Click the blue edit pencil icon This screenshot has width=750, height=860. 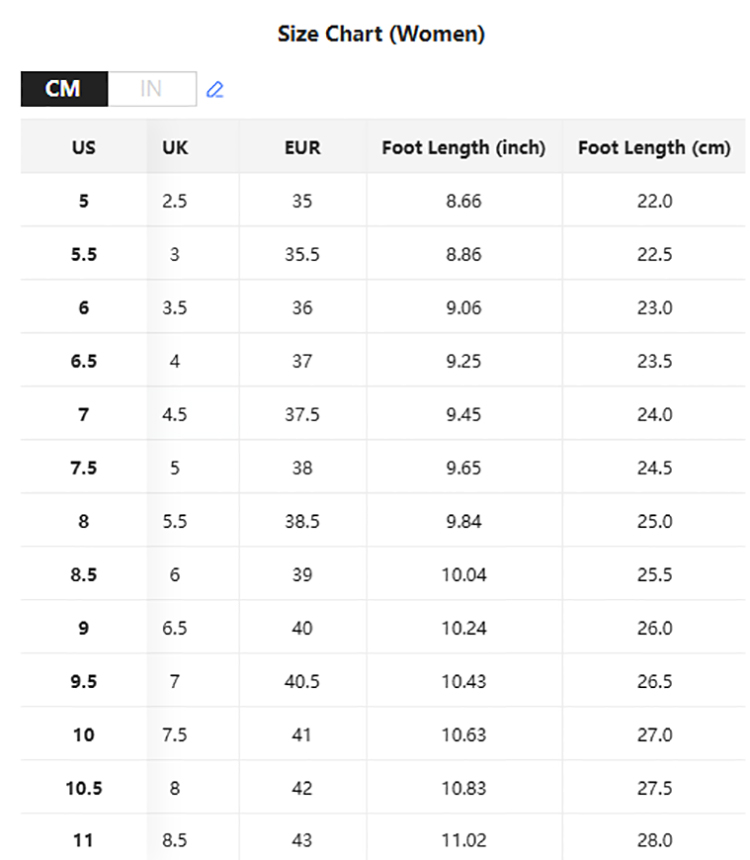[215, 90]
